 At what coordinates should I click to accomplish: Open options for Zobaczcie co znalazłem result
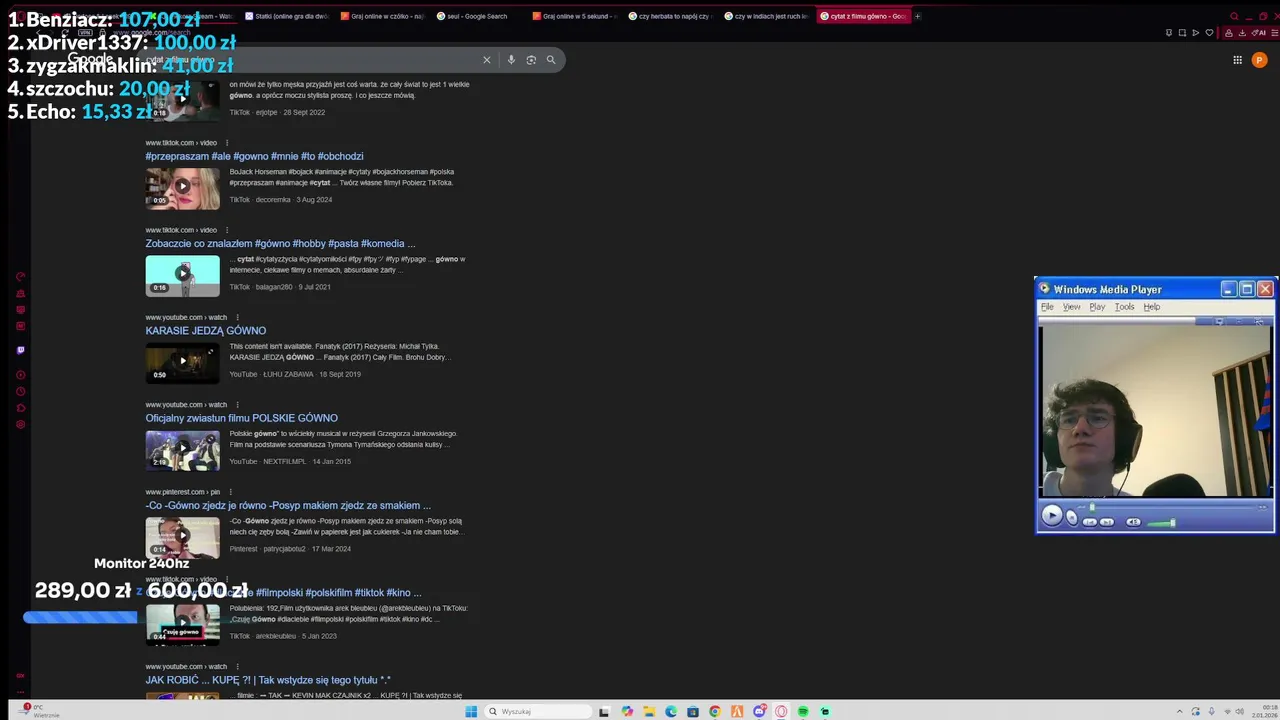[227, 230]
